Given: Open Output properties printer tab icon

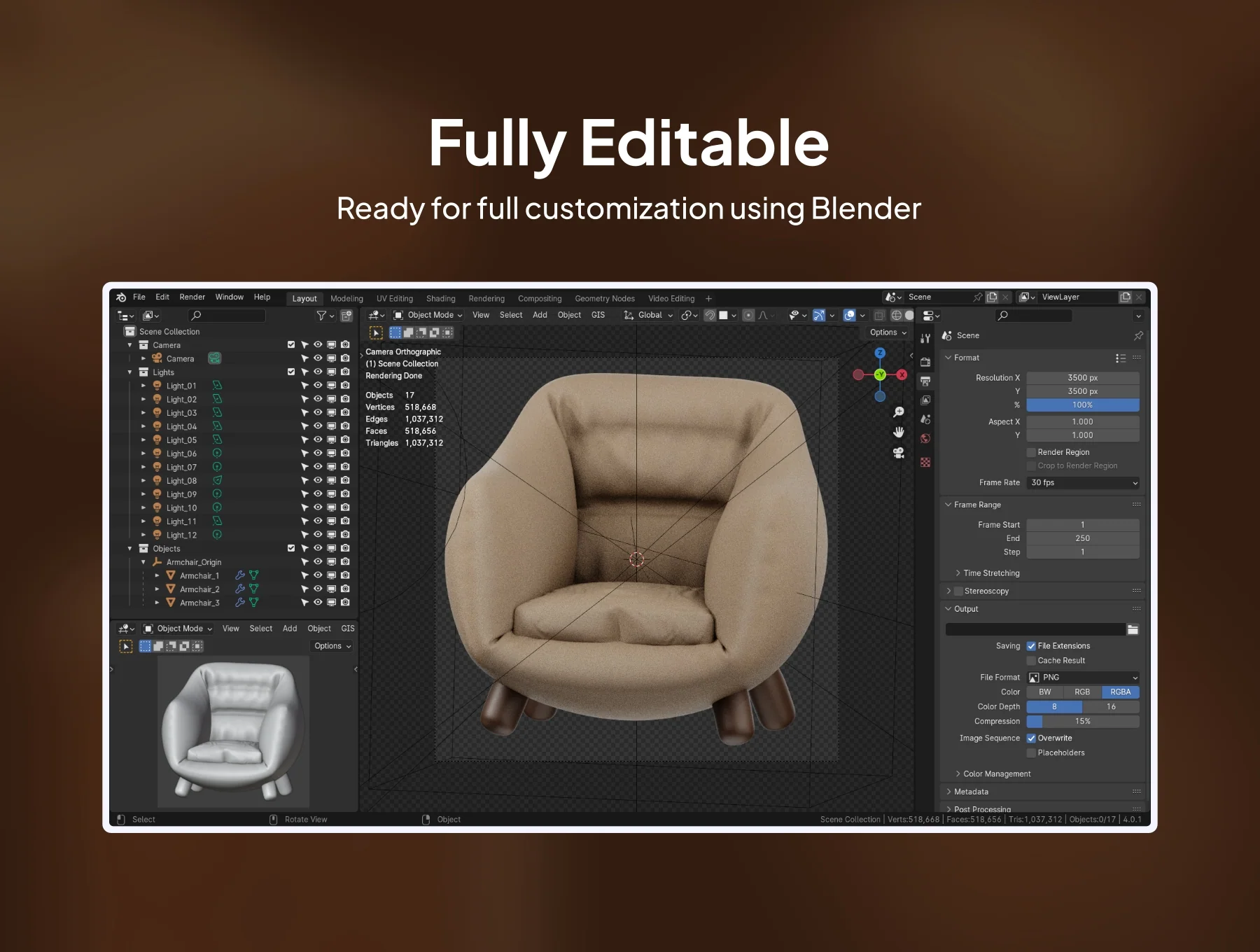Looking at the screenshot, I should (925, 381).
